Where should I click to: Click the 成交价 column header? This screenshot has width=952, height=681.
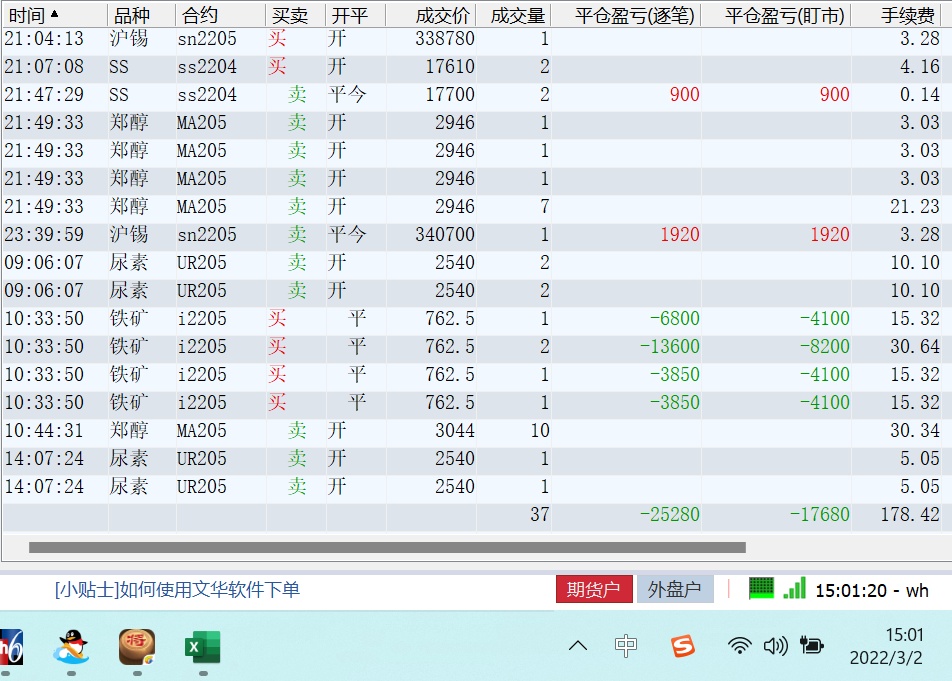431,15
